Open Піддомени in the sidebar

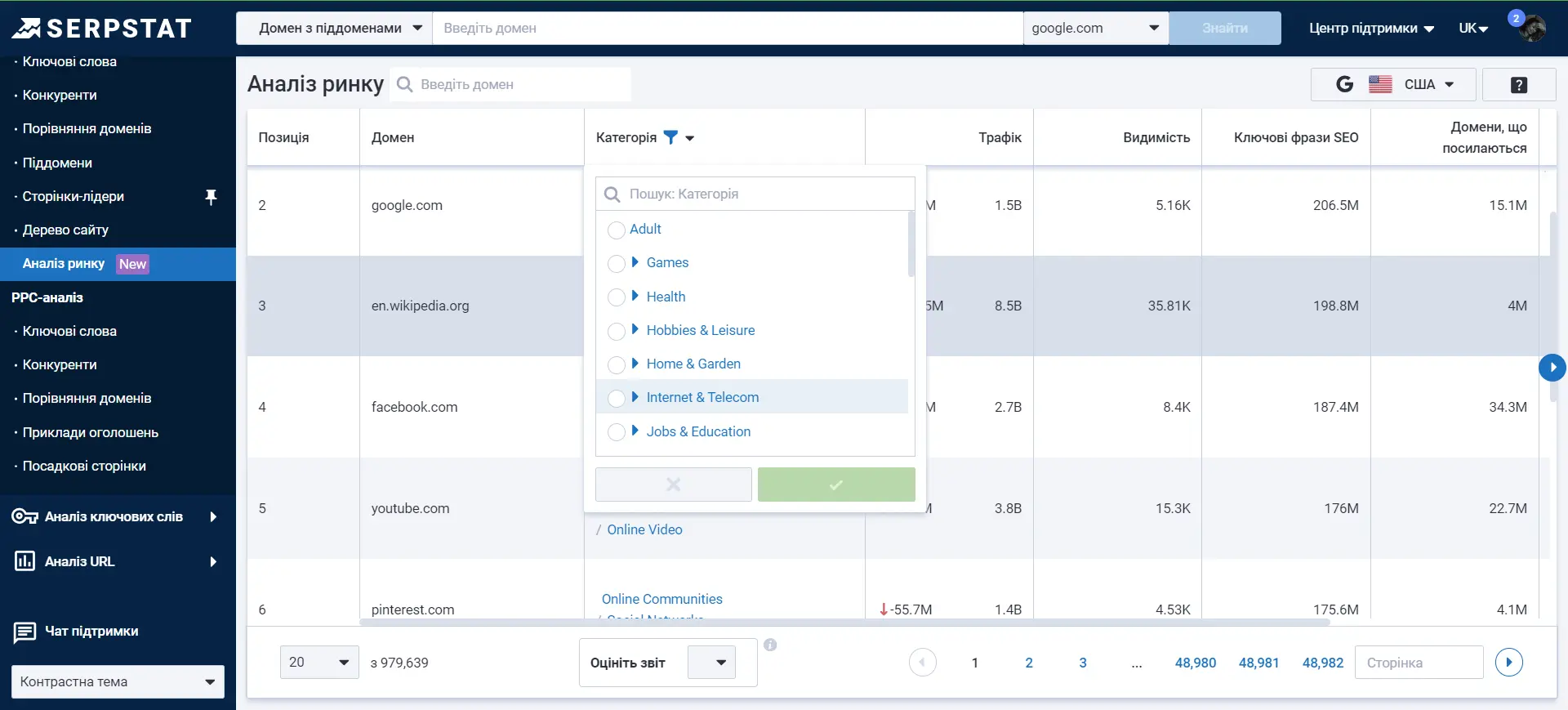(x=57, y=163)
